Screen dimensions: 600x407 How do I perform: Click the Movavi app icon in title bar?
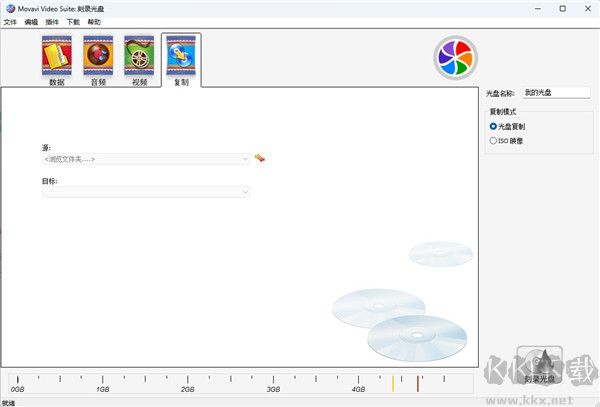(x=10, y=8)
